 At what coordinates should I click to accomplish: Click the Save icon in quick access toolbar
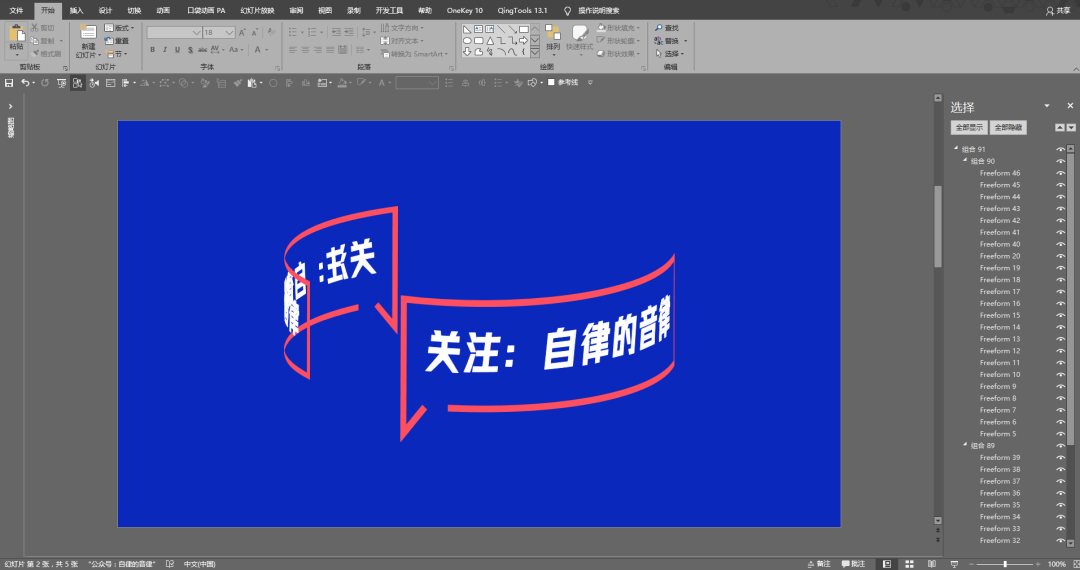coord(9,83)
